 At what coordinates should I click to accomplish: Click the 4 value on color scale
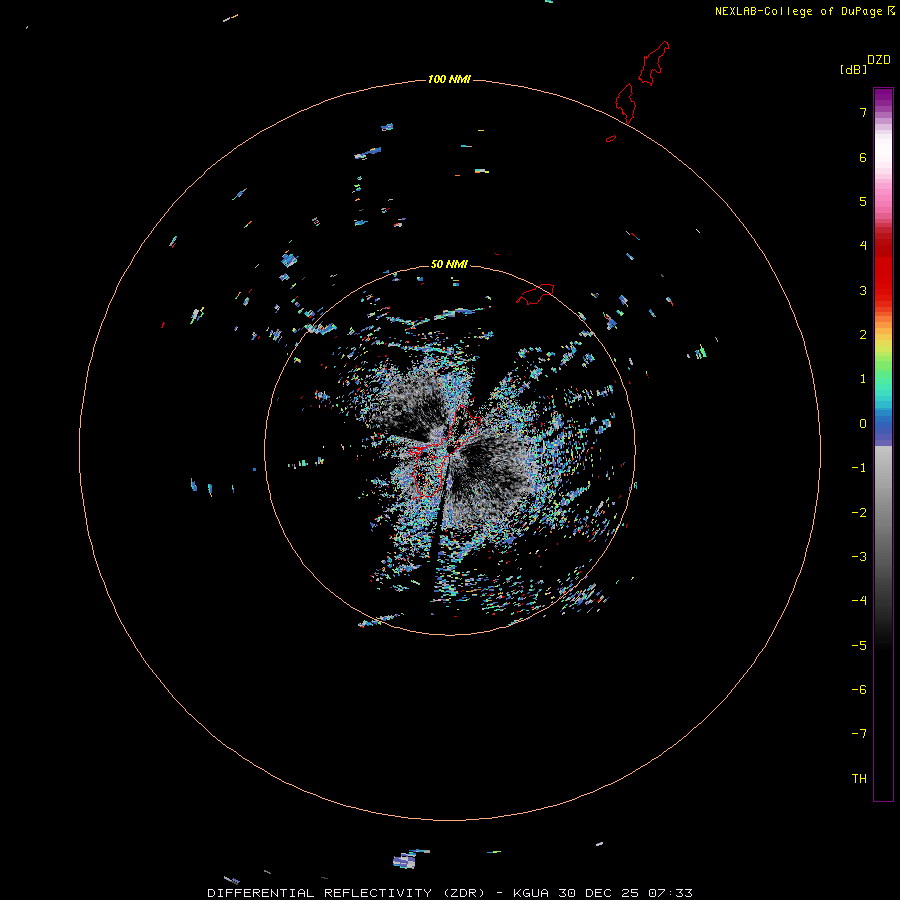pos(863,245)
